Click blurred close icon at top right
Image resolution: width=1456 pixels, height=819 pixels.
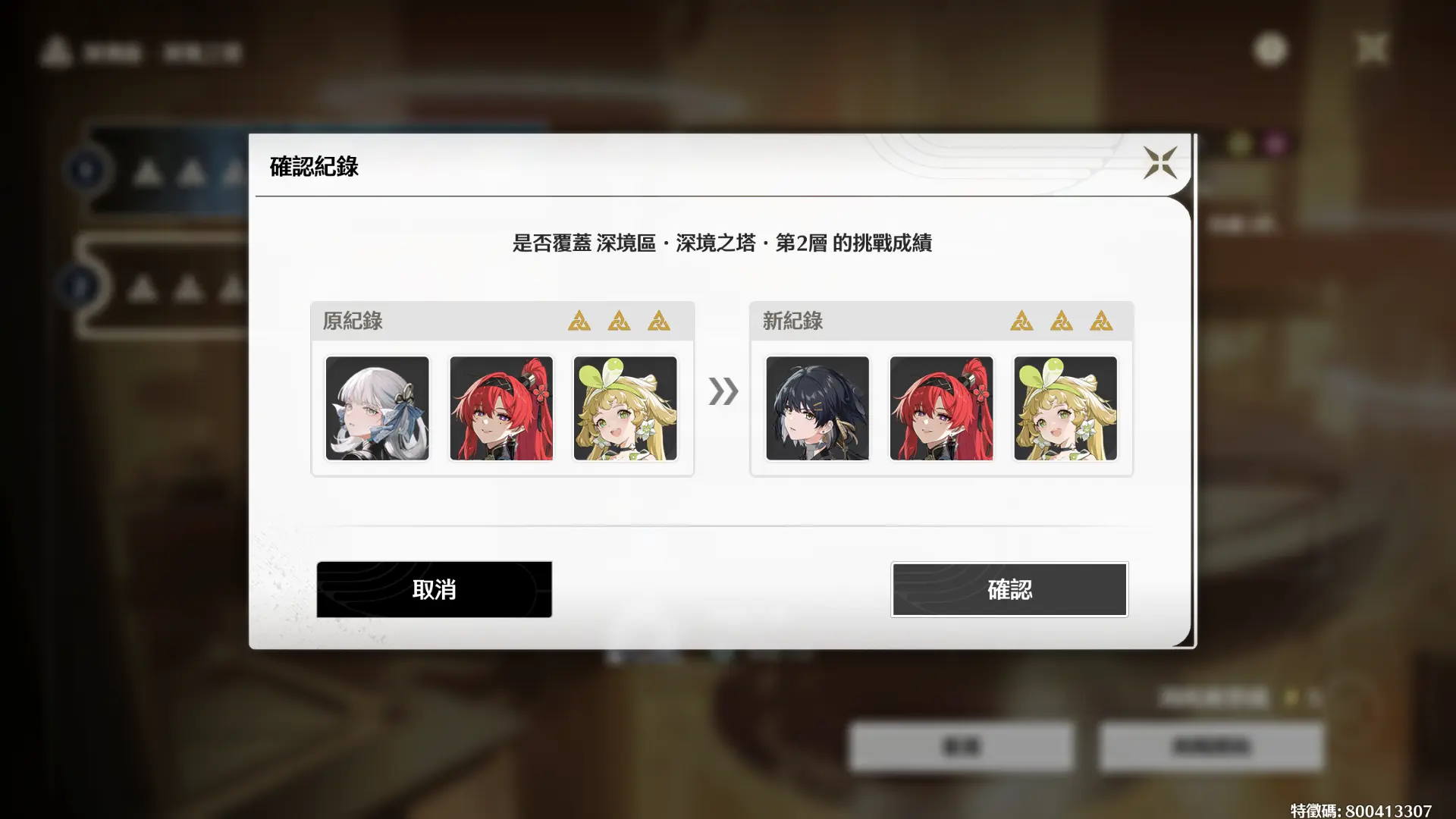[x=1372, y=49]
